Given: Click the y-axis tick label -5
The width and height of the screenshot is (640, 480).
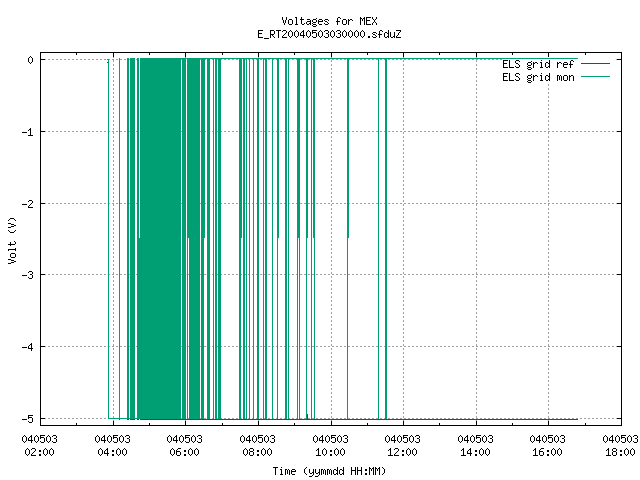Looking at the screenshot, I should pyautogui.click(x=28, y=419).
